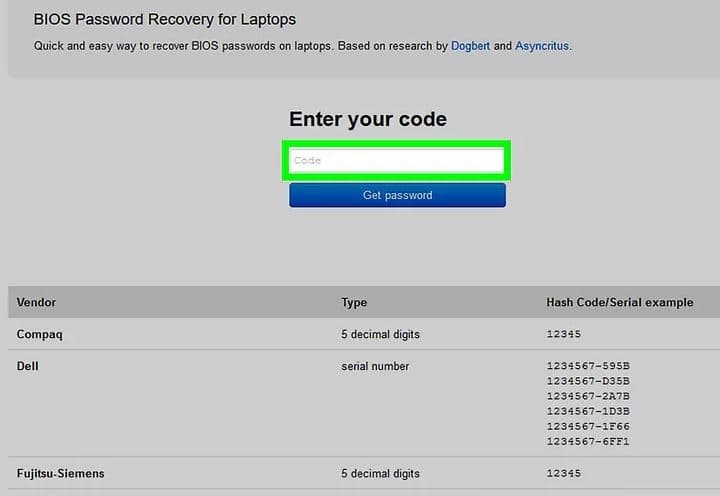Click the Enter your code heading
The width and height of the screenshot is (720, 496).
368,119
